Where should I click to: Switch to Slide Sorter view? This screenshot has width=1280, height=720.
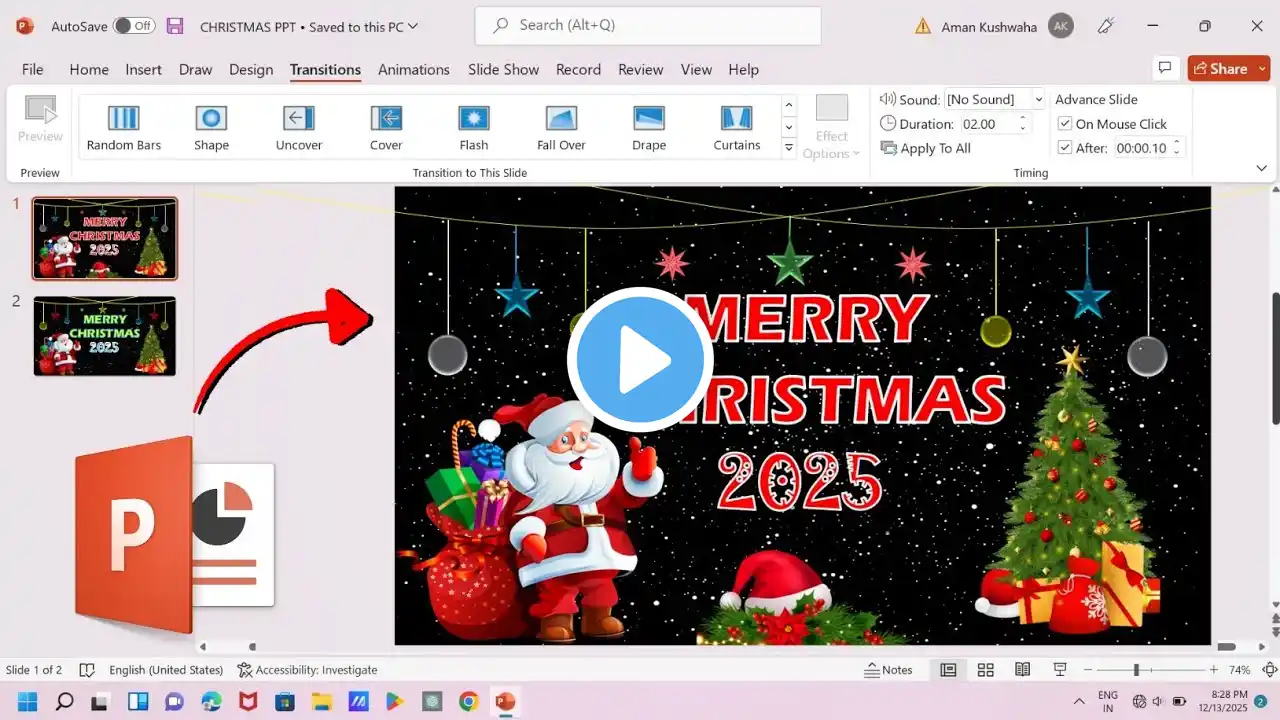click(x=985, y=670)
